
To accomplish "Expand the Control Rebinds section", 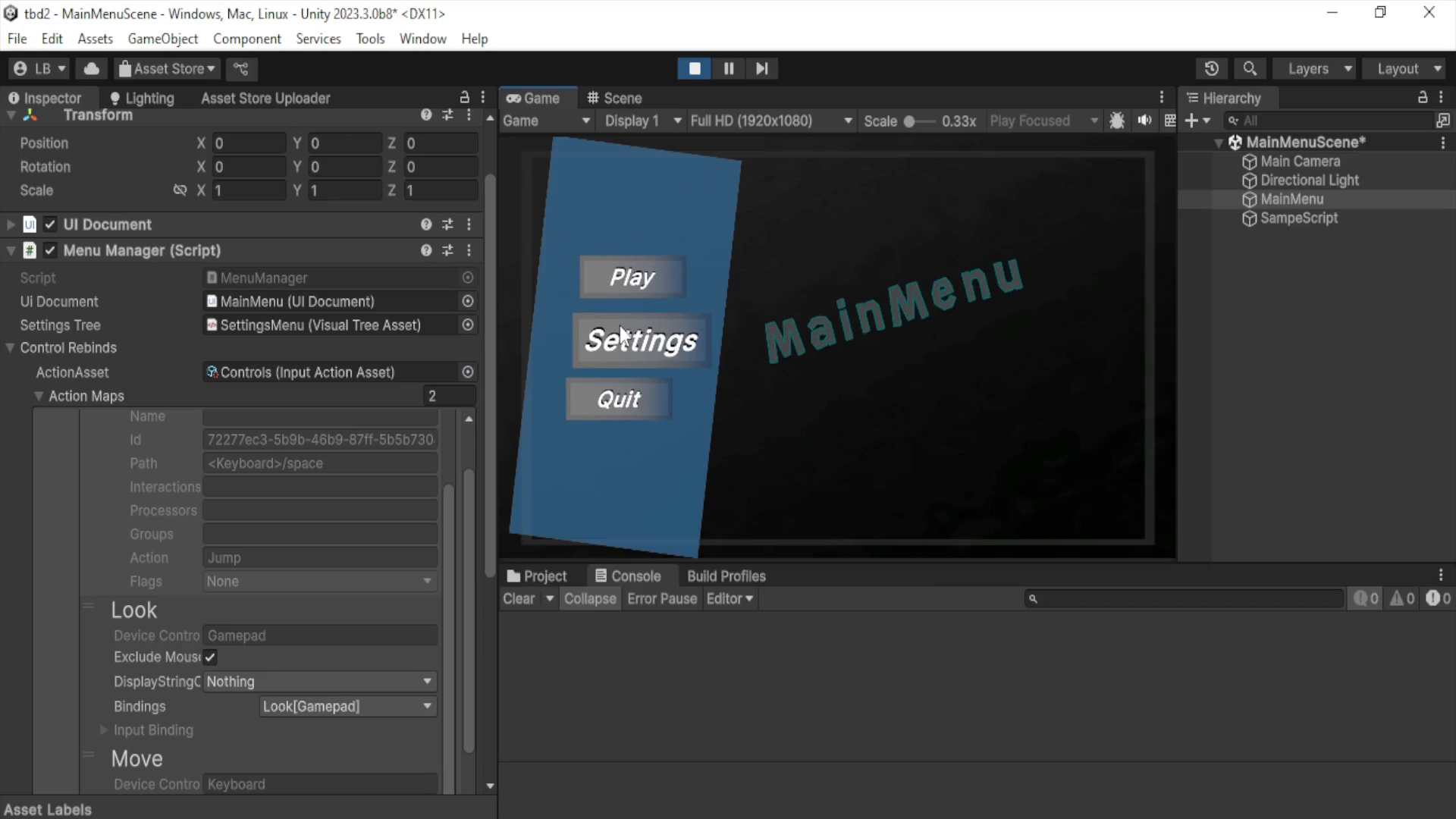I will click(x=11, y=347).
